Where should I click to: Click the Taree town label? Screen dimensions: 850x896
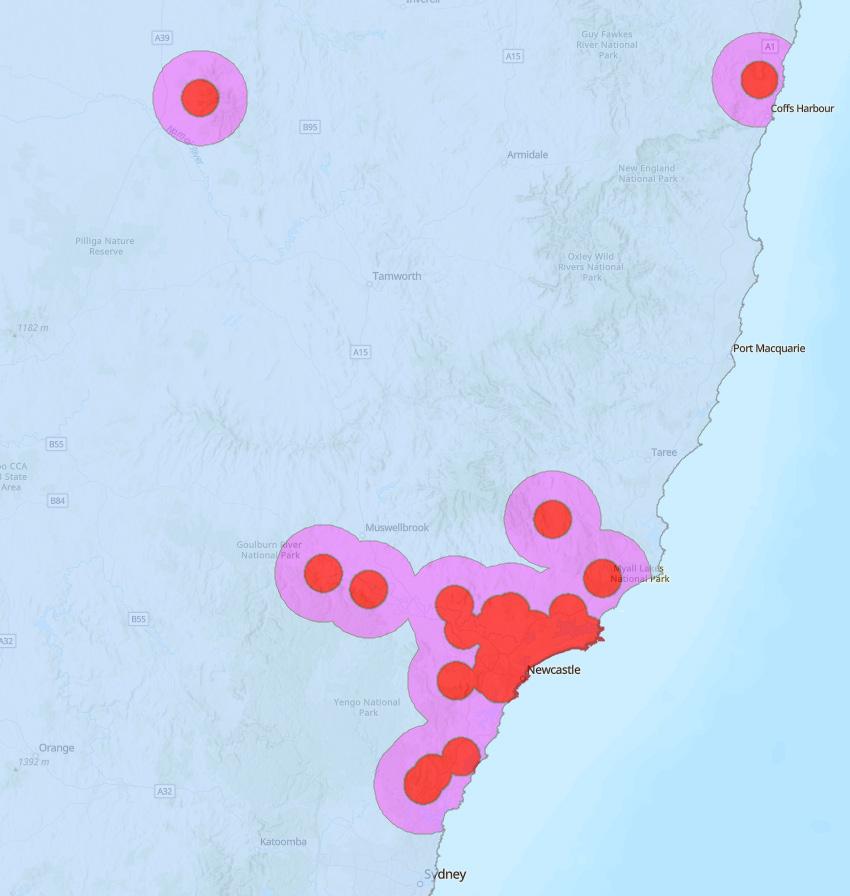664,452
